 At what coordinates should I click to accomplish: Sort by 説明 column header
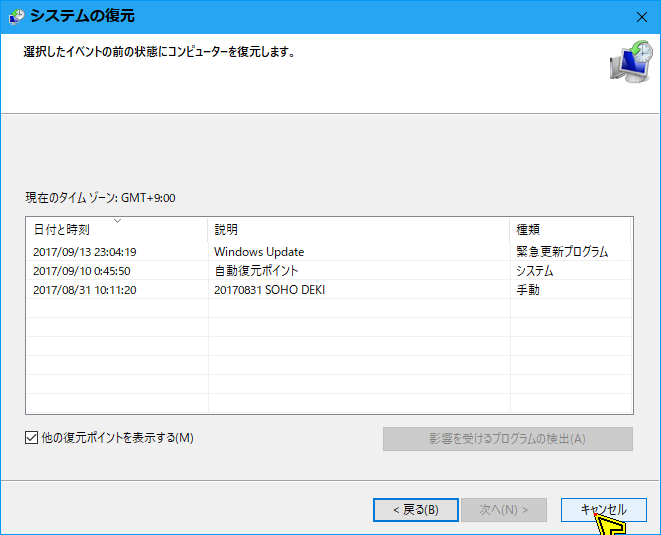point(359,229)
